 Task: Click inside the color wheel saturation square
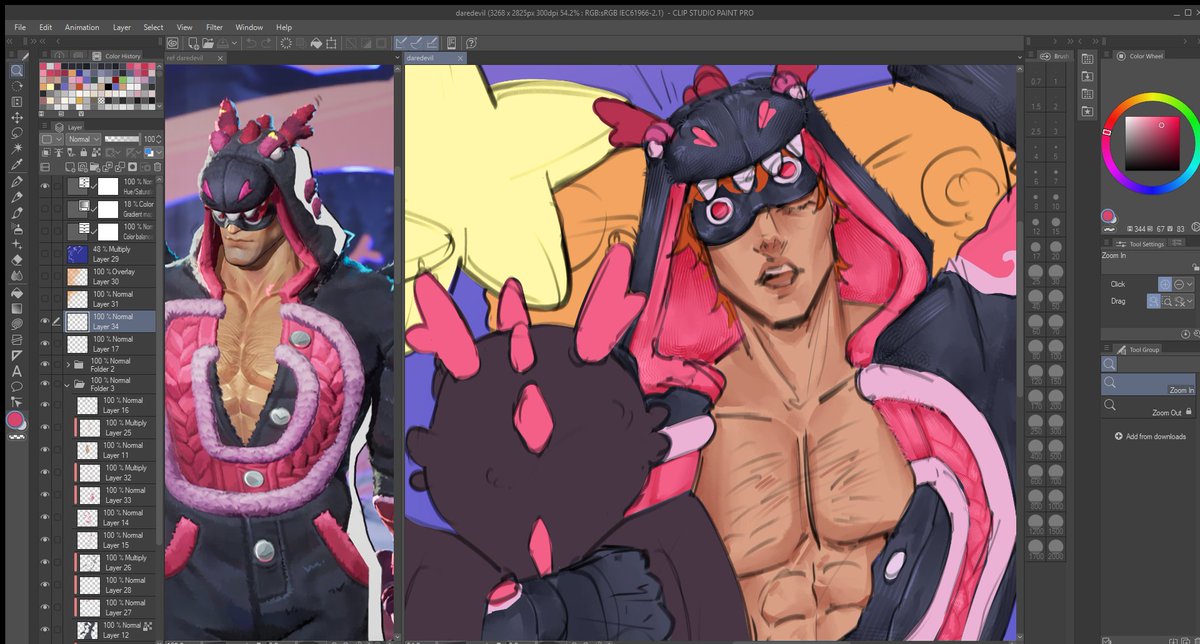1151,143
